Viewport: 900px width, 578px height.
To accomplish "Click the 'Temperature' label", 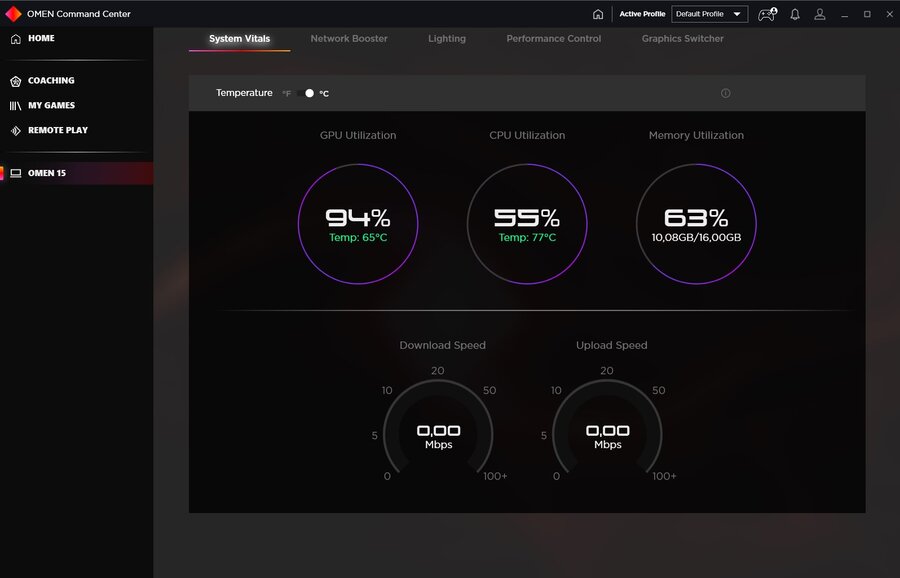I will coord(244,93).
